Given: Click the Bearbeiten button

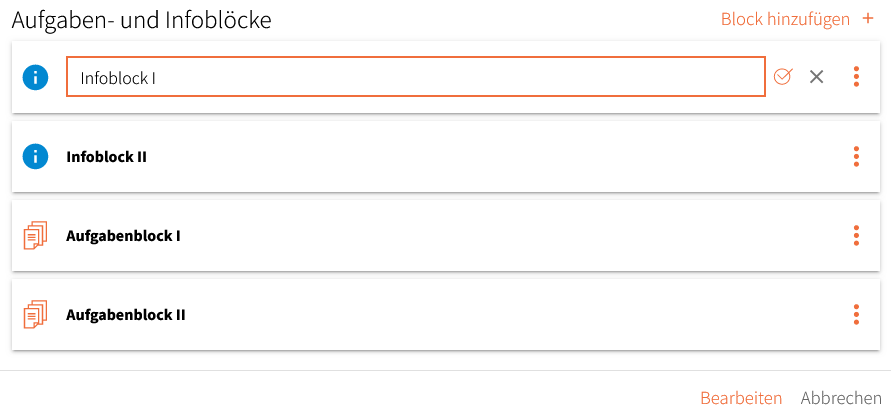Looking at the screenshot, I should 741,398.
